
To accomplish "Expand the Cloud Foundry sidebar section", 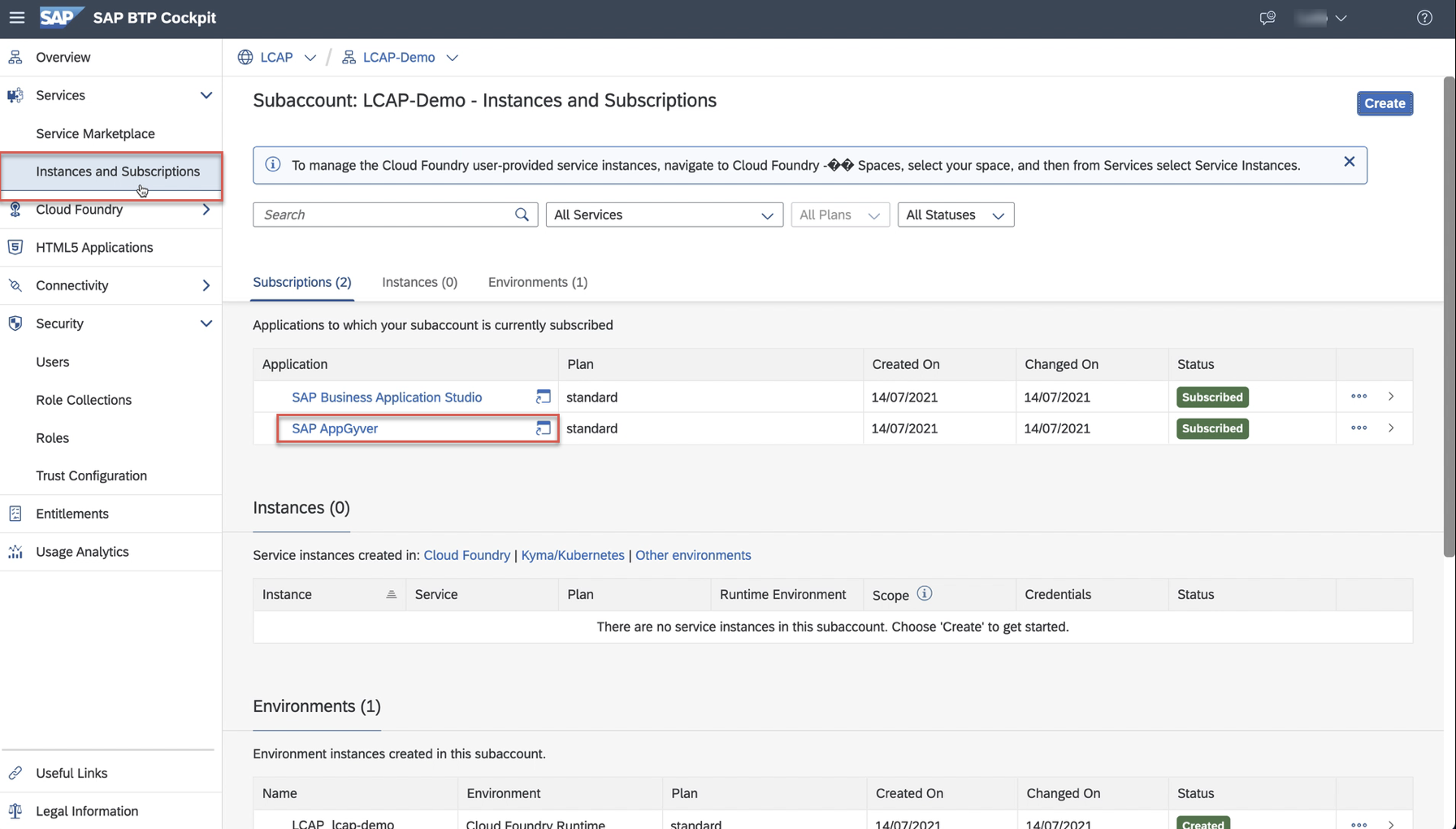I will 206,209.
